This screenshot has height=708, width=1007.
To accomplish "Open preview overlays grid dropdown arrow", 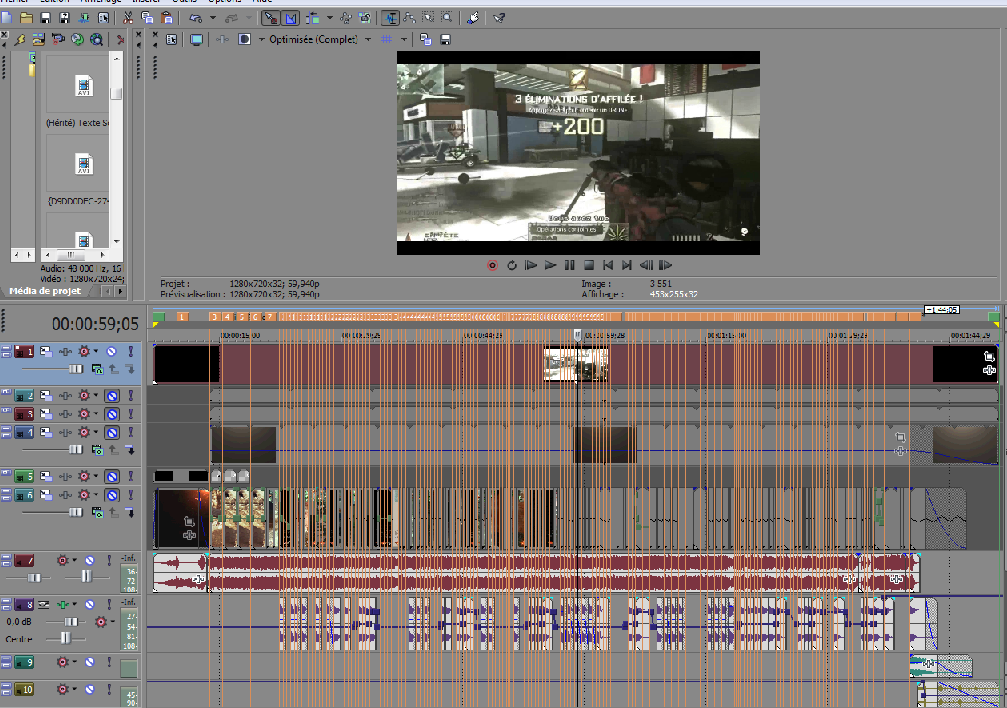I will pos(403,40).
